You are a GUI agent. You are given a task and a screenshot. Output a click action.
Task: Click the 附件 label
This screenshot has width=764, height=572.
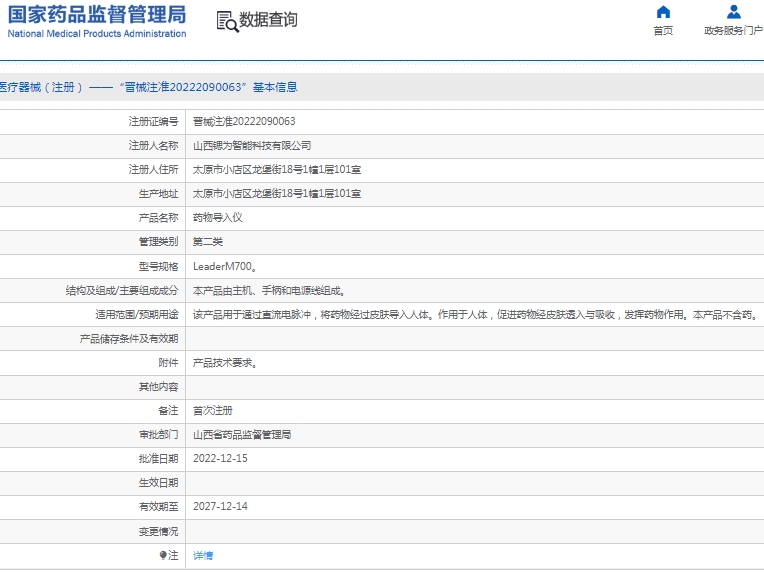coord(169,363)
